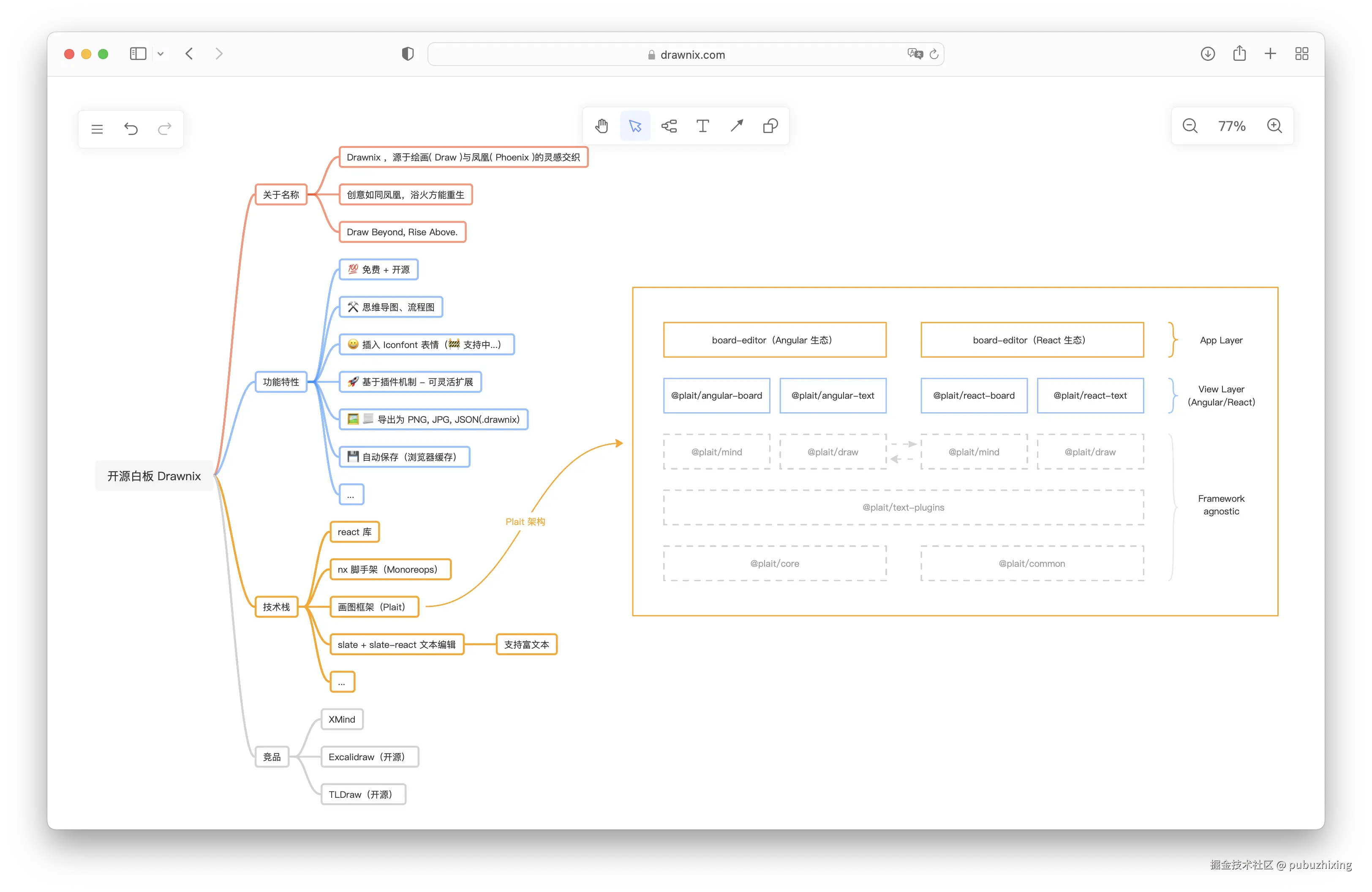1372x892 pixels.
Task: Select the 功能特性 mind map node
Action: pos(281,381)
